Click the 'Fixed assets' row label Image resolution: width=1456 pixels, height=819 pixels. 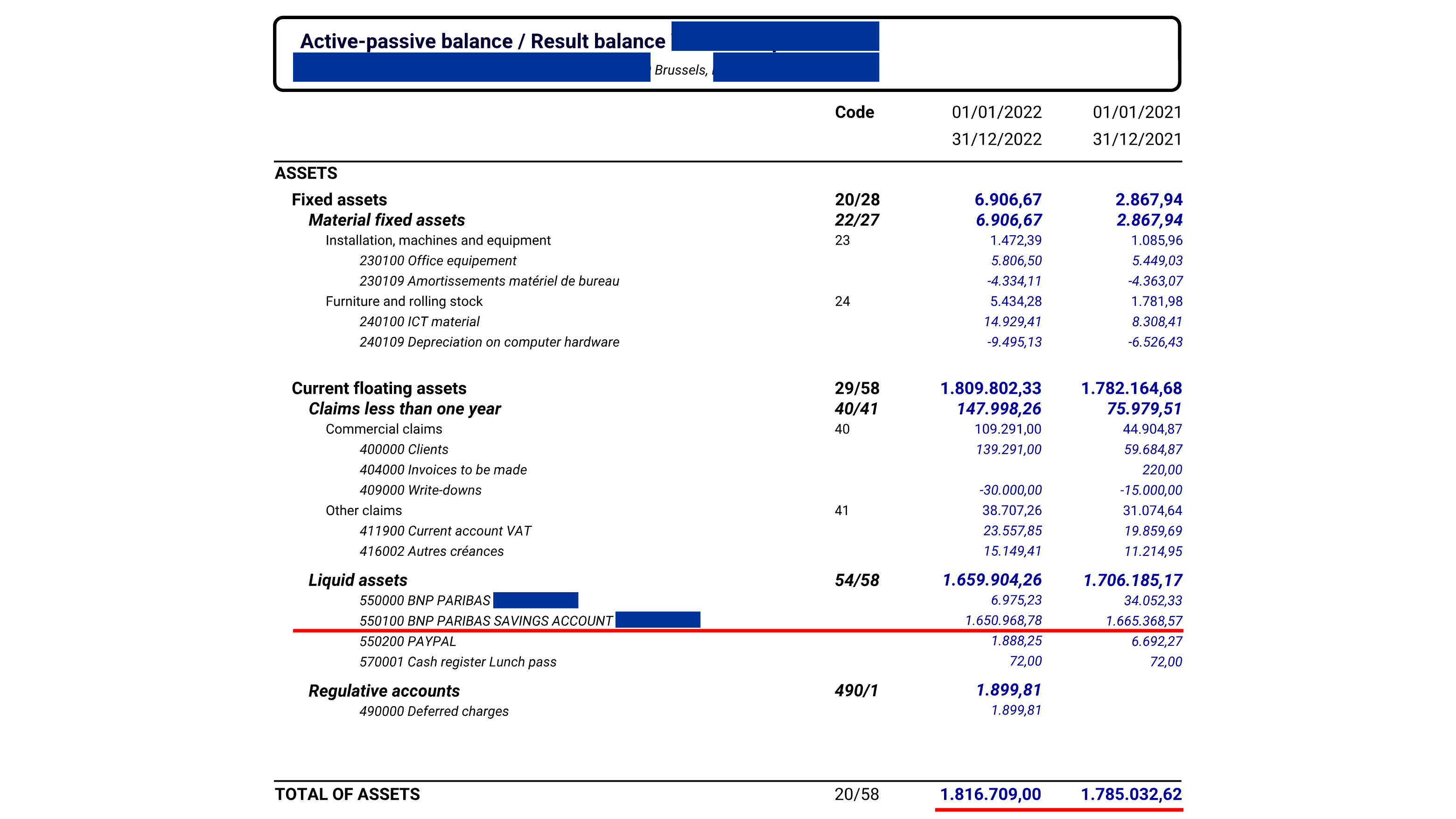point(339,200)
